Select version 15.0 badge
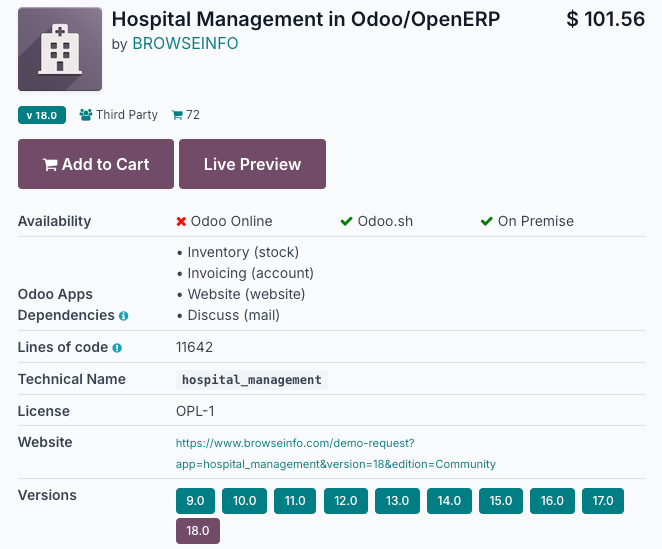 click(x=501, y=501)
